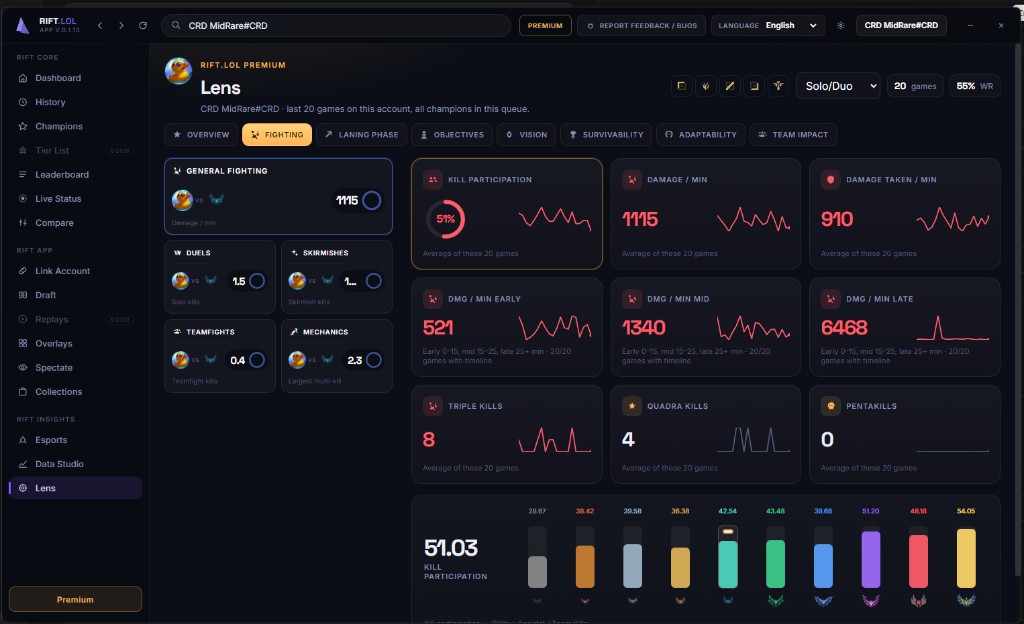Image resolution: width=1024 pixels, height=624 pixels.
Task: Click the Triple Kills card icon
Action: click(x=432, y=406)
